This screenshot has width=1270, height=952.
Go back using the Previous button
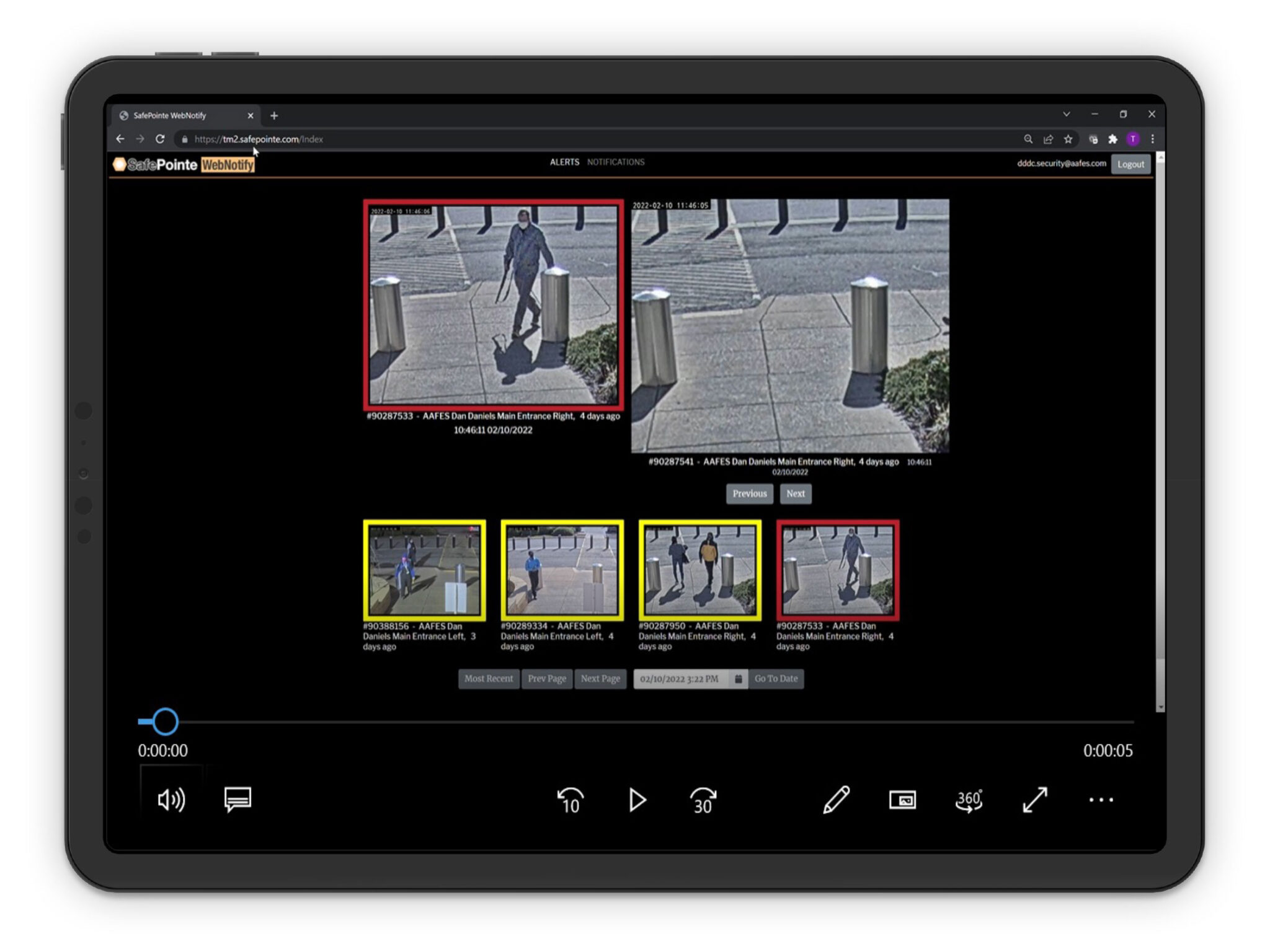point(750,494)
